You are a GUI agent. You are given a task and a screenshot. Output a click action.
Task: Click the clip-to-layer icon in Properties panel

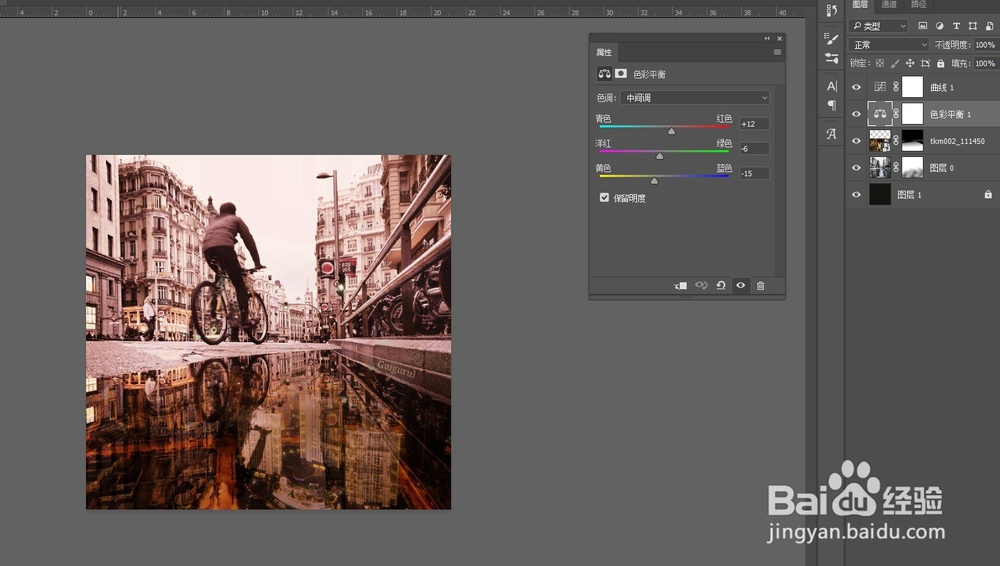(681, 286)
